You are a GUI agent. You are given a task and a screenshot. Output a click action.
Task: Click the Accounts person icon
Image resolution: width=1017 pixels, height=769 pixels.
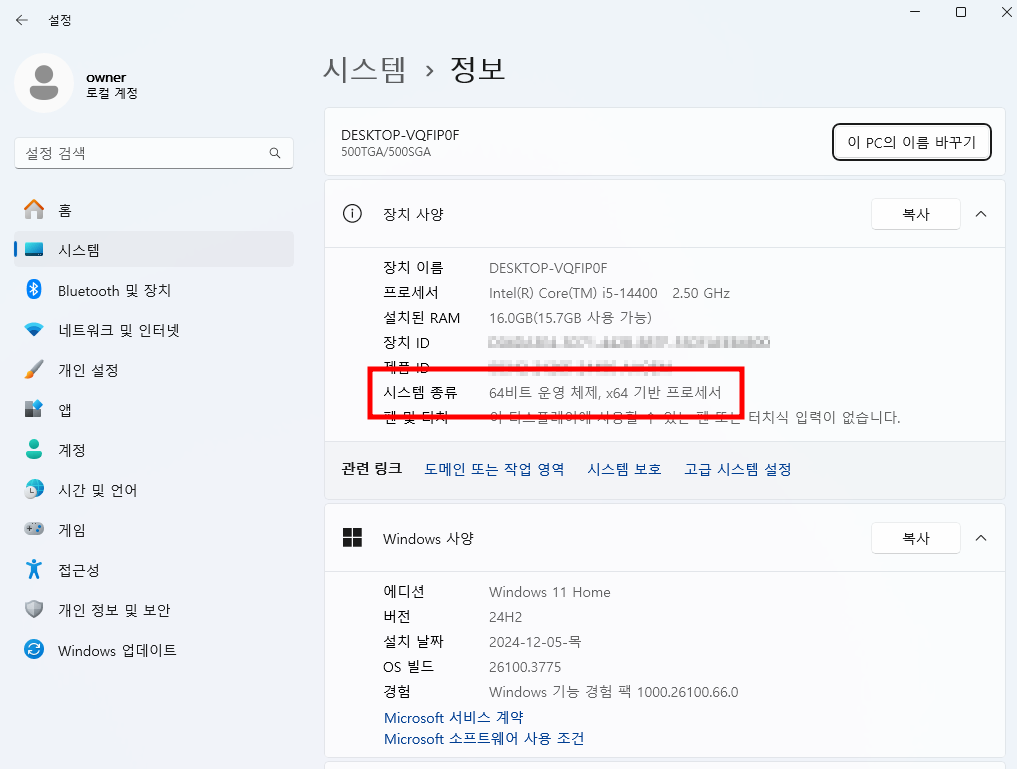click(34, 449)
